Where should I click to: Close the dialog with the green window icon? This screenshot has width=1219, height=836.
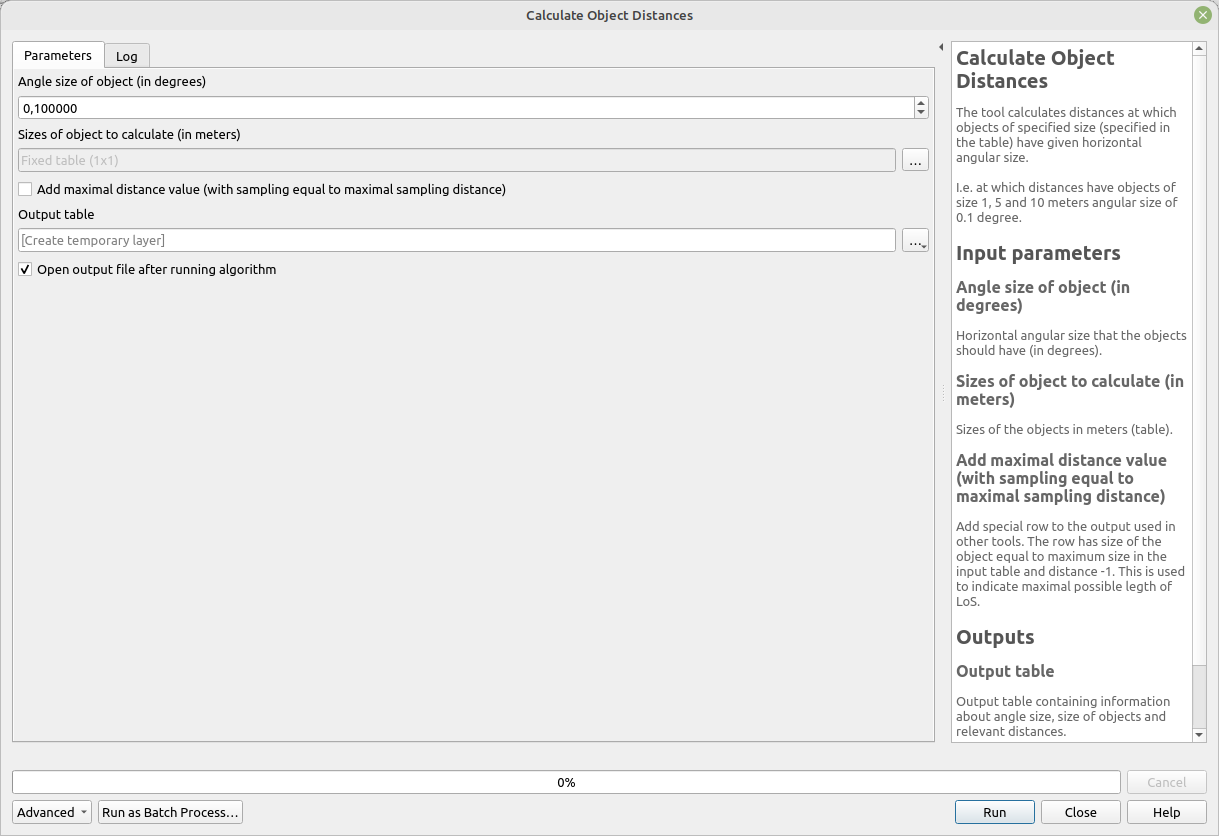pos(1202,15)
